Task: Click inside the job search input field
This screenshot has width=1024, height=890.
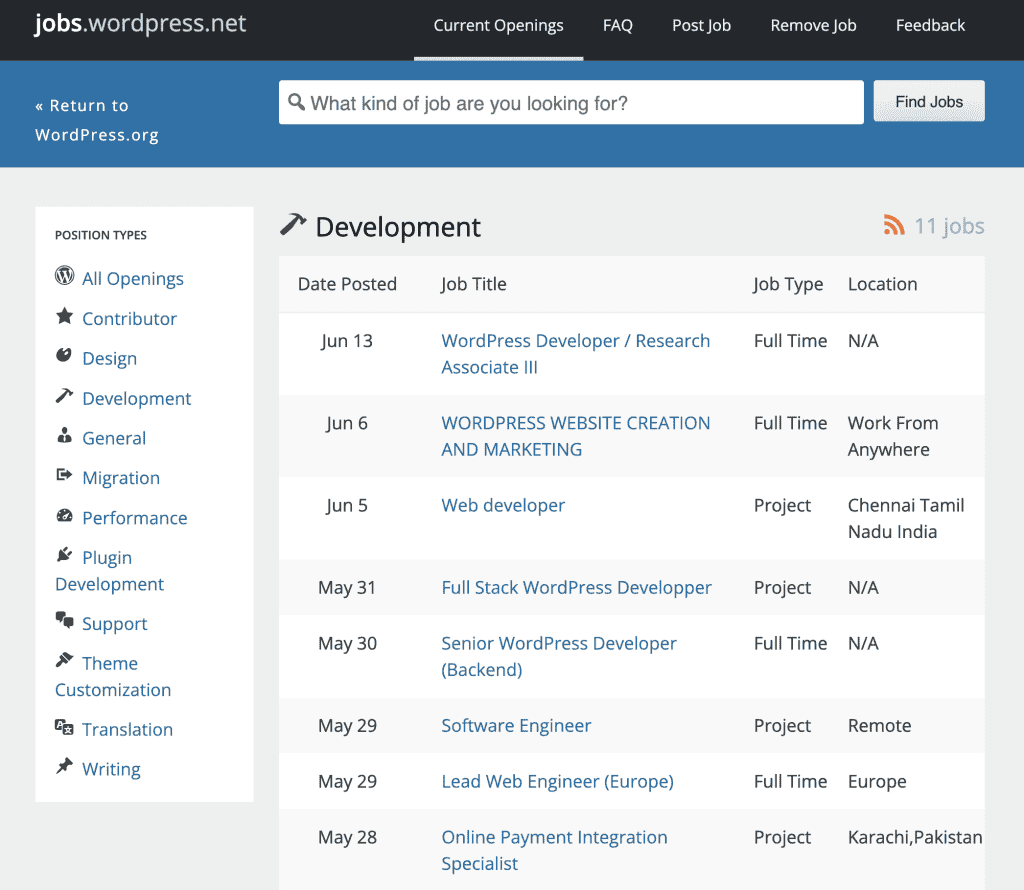Action: [570, 101]
